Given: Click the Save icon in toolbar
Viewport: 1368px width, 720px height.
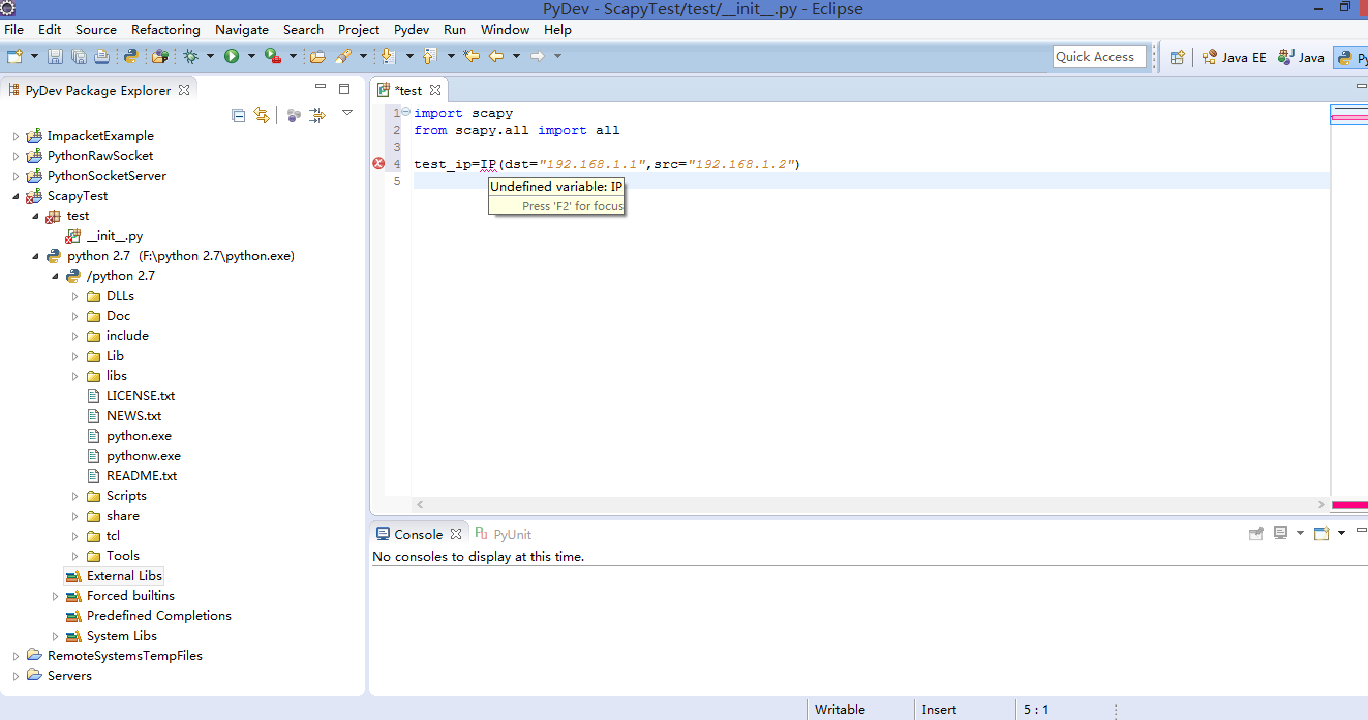Looking at the screenshot, I should tap(55, 56).
